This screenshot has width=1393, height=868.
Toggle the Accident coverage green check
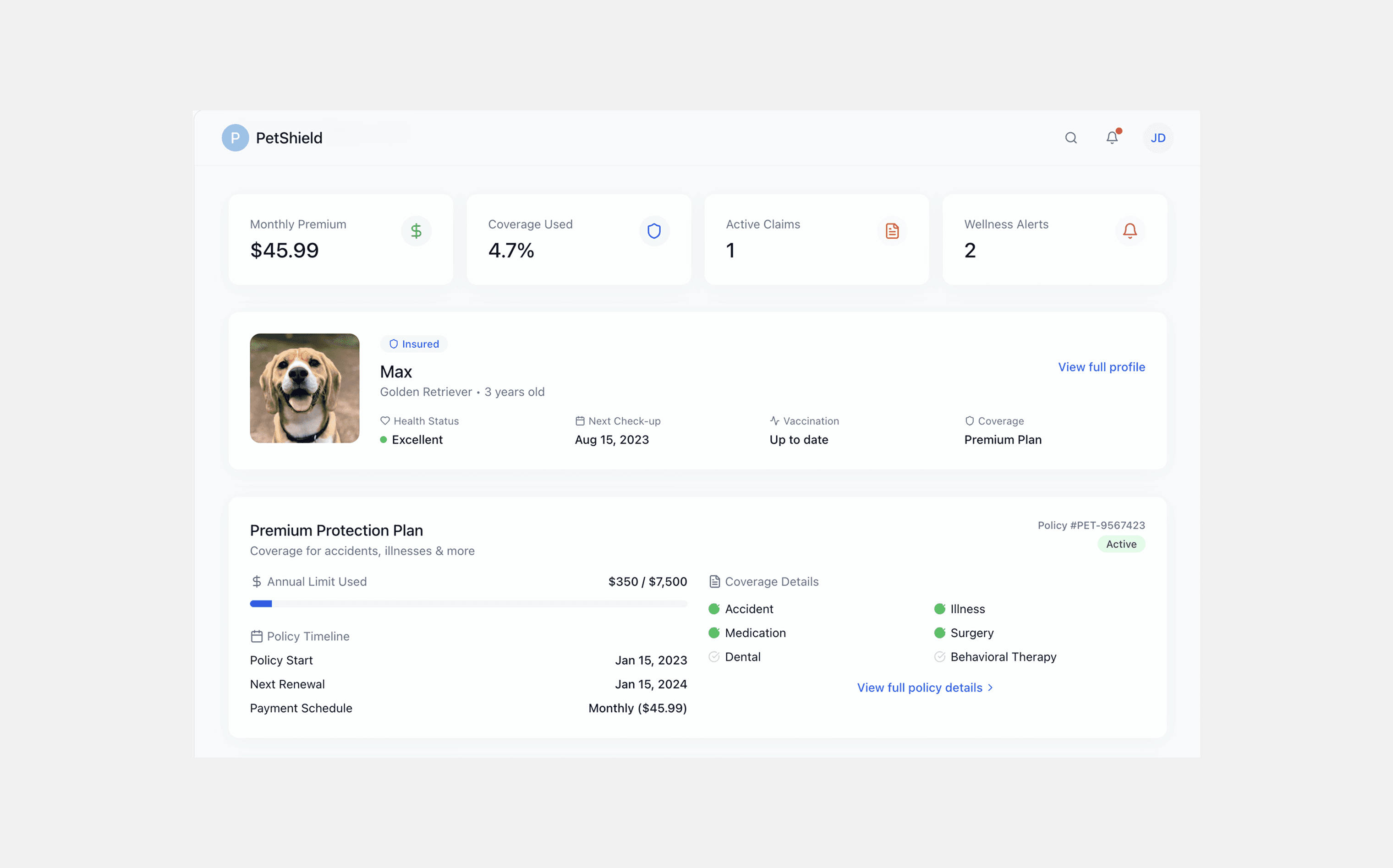(714, 609)
